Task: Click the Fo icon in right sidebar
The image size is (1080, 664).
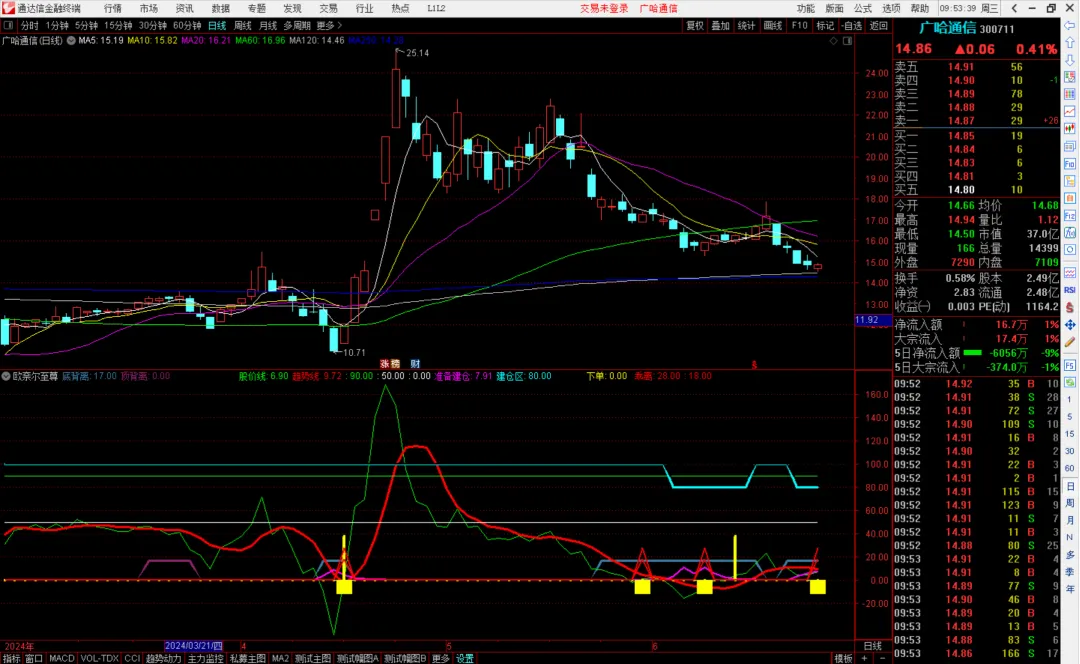Action: point(1070,164)
